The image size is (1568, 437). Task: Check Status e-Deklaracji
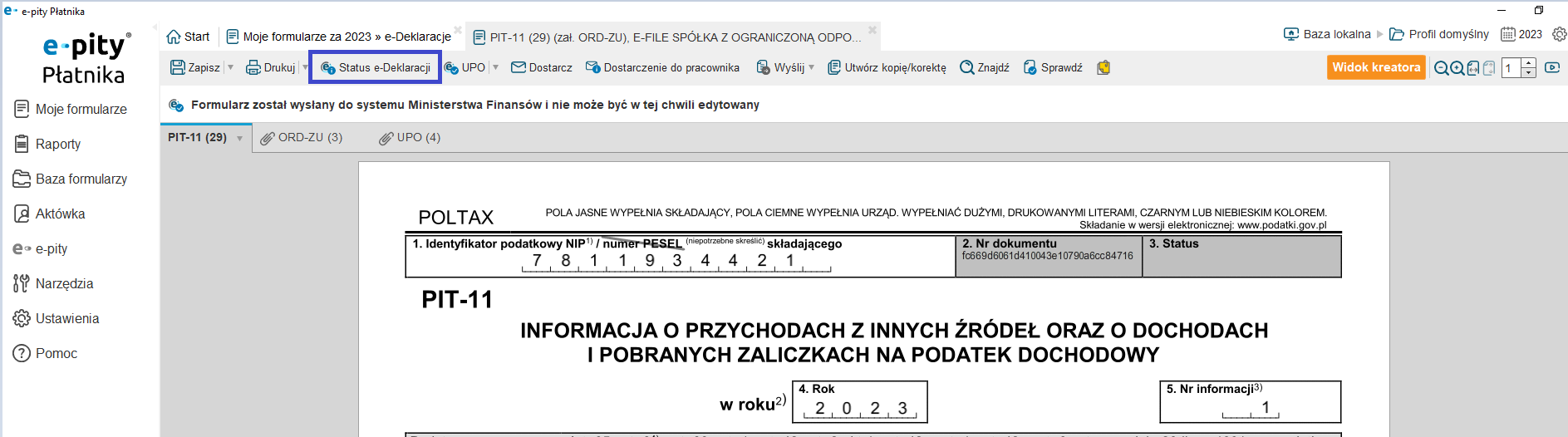376,67
